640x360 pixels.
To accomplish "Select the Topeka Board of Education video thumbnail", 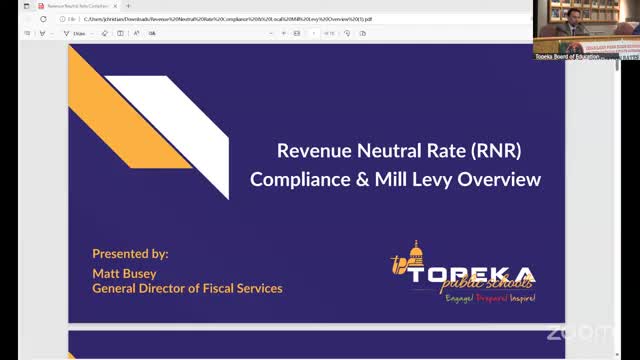I will coord(586,30).
